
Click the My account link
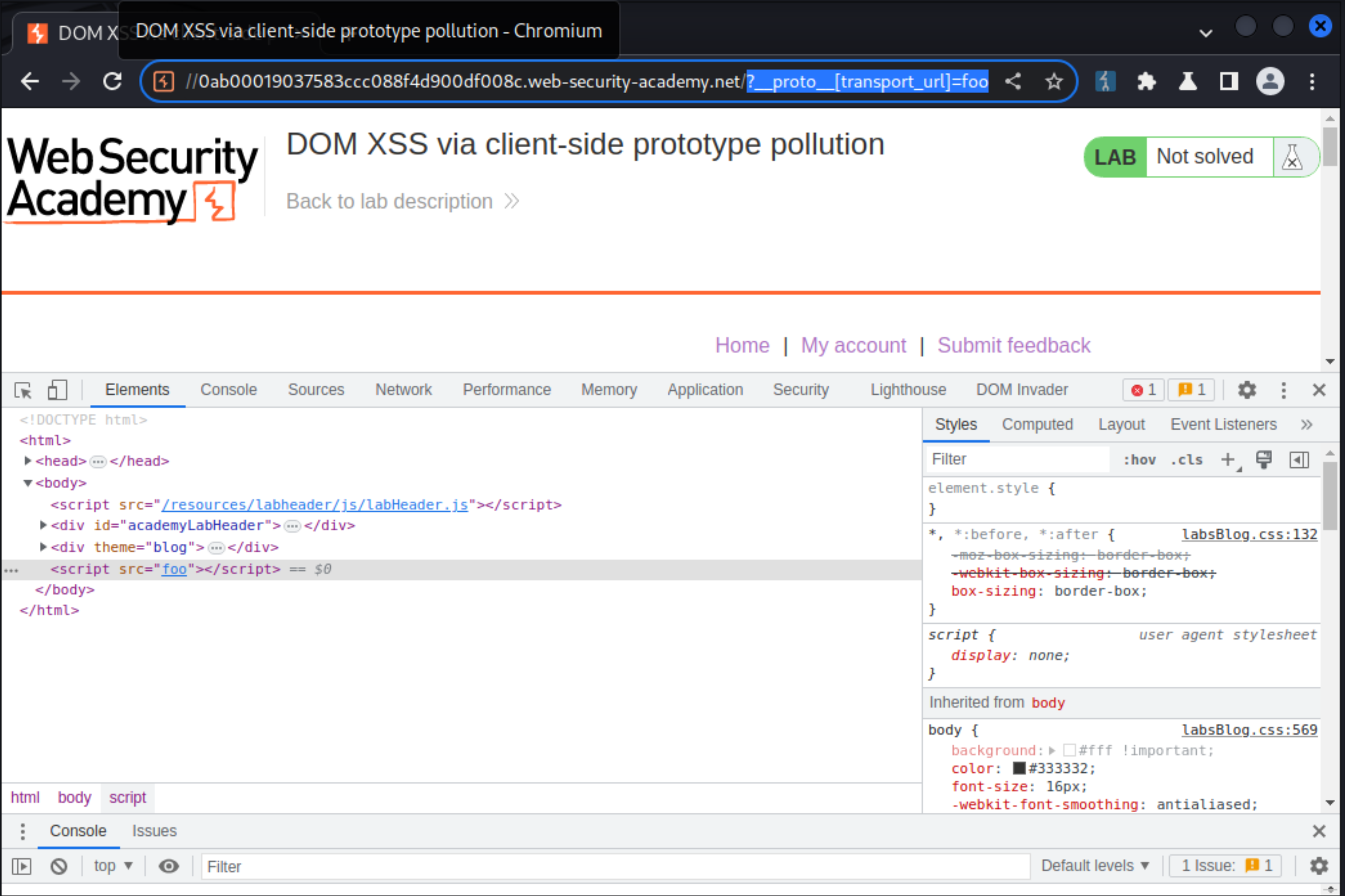click(853, 346)
